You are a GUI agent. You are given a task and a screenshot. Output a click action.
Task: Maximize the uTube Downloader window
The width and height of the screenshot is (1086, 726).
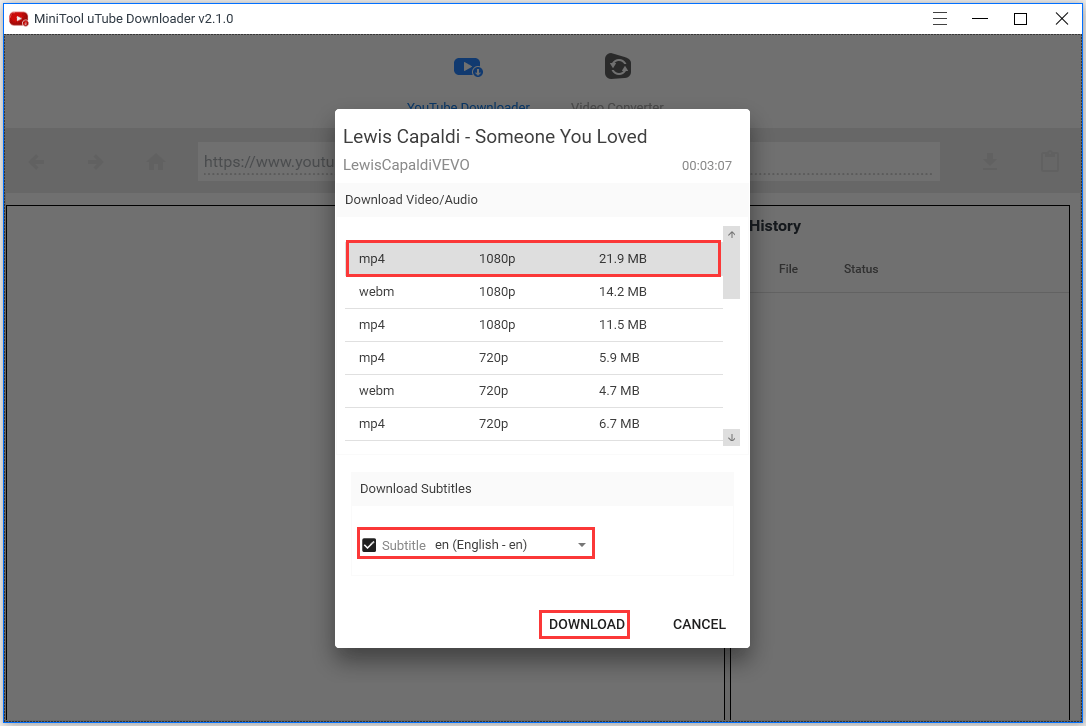click(x=1020, y=19)
